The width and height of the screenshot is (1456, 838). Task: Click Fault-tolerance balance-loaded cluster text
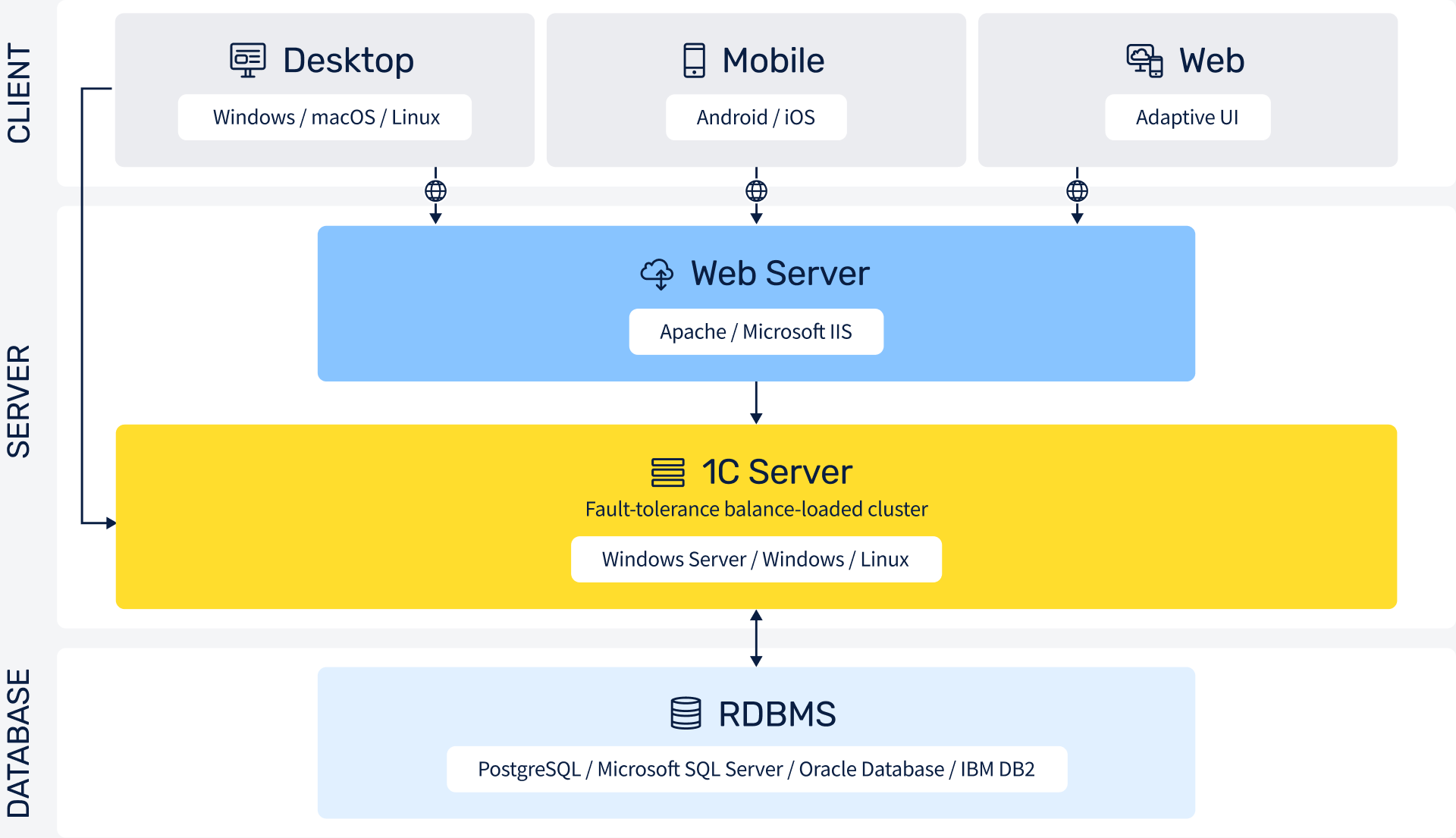tap(756, 509)
